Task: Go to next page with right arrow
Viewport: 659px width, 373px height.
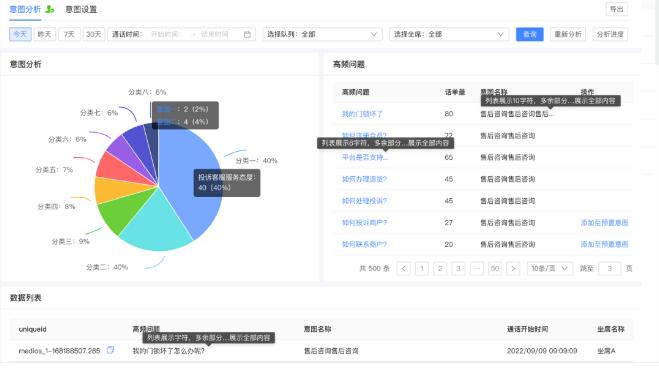Action: pos(513,268)
